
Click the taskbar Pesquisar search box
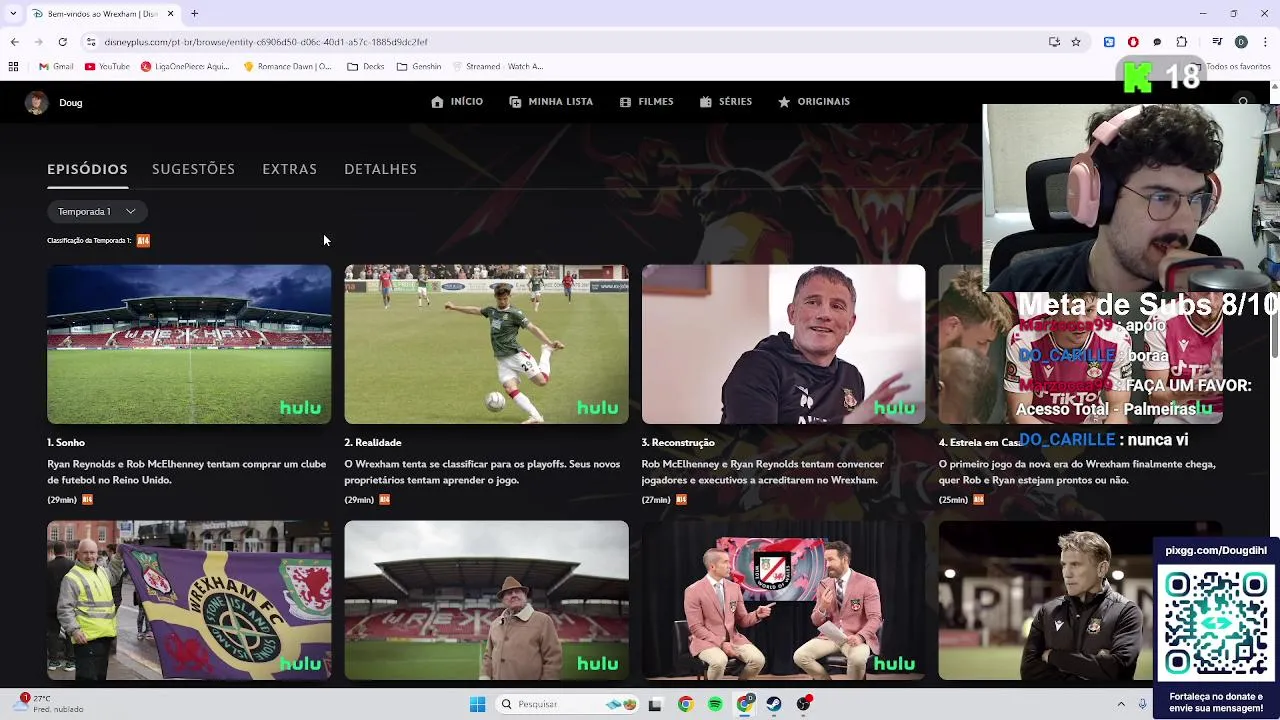coord(568,704)
